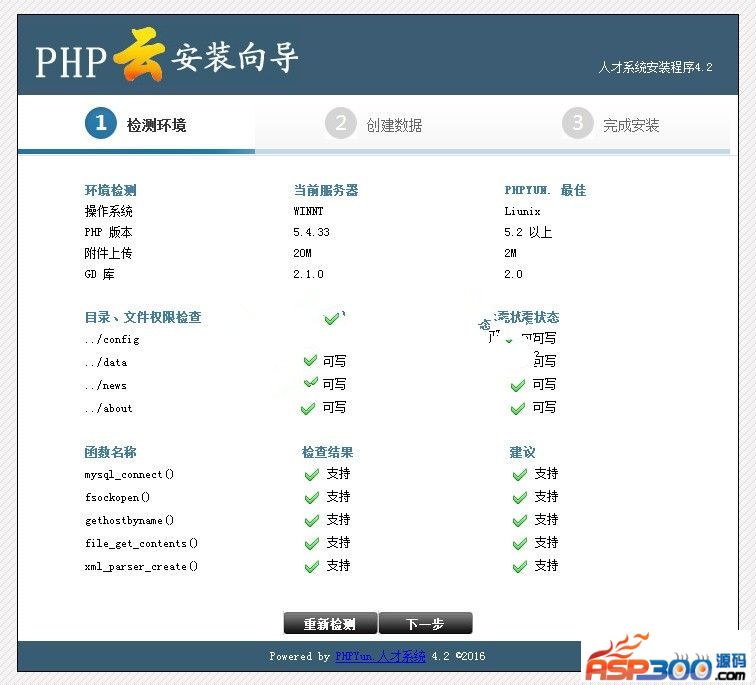The image size is (756, 685).
Task: Click the ../about directory entry
Action: click(x=108, y=408)
